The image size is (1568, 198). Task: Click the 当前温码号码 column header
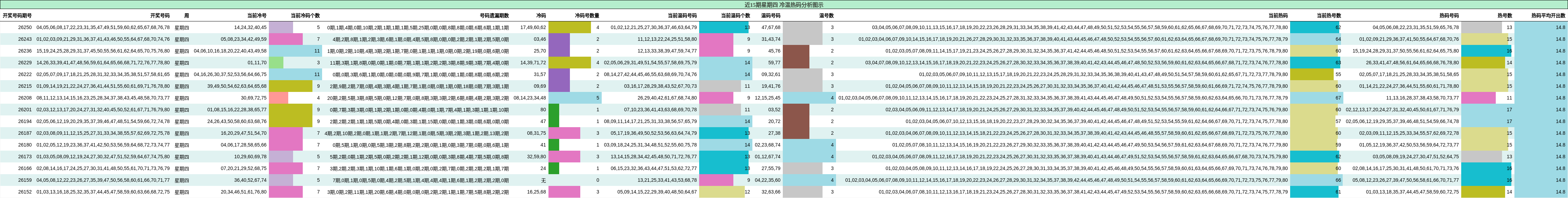tap(682, 15)
